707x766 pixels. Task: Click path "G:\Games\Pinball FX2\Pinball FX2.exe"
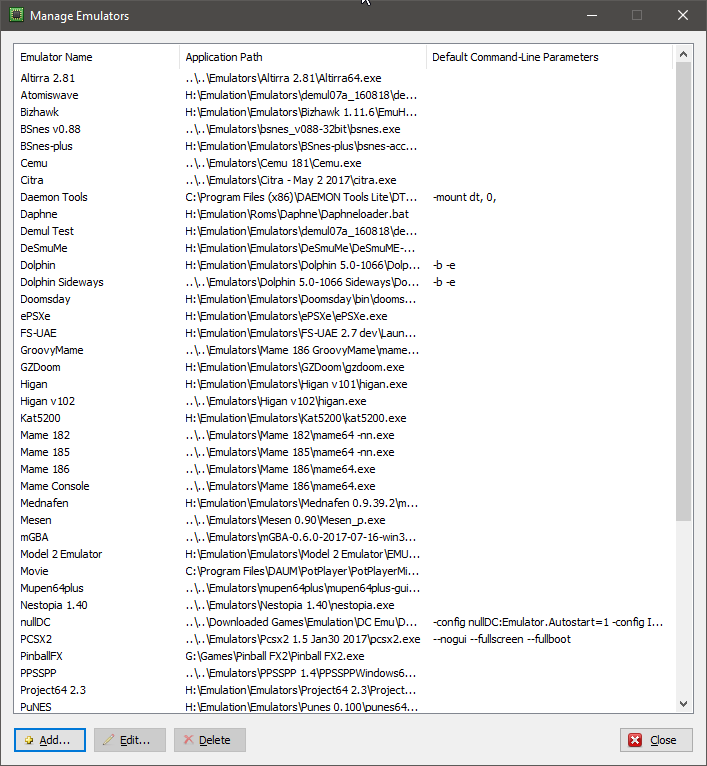[x=275, y=656]
